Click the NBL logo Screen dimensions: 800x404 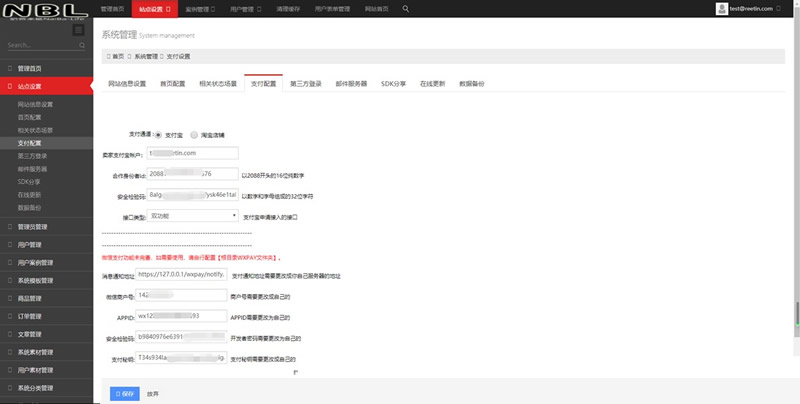pyautogui.click(x=45, y=10)
